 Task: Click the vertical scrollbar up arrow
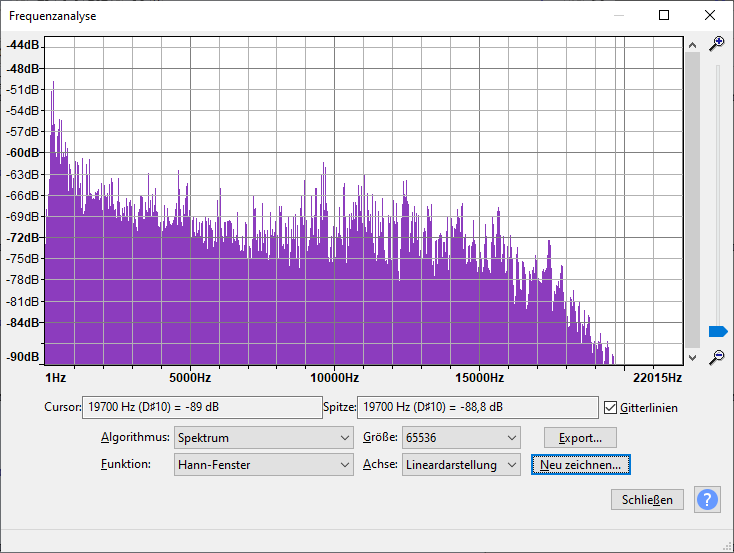point(692,45)
